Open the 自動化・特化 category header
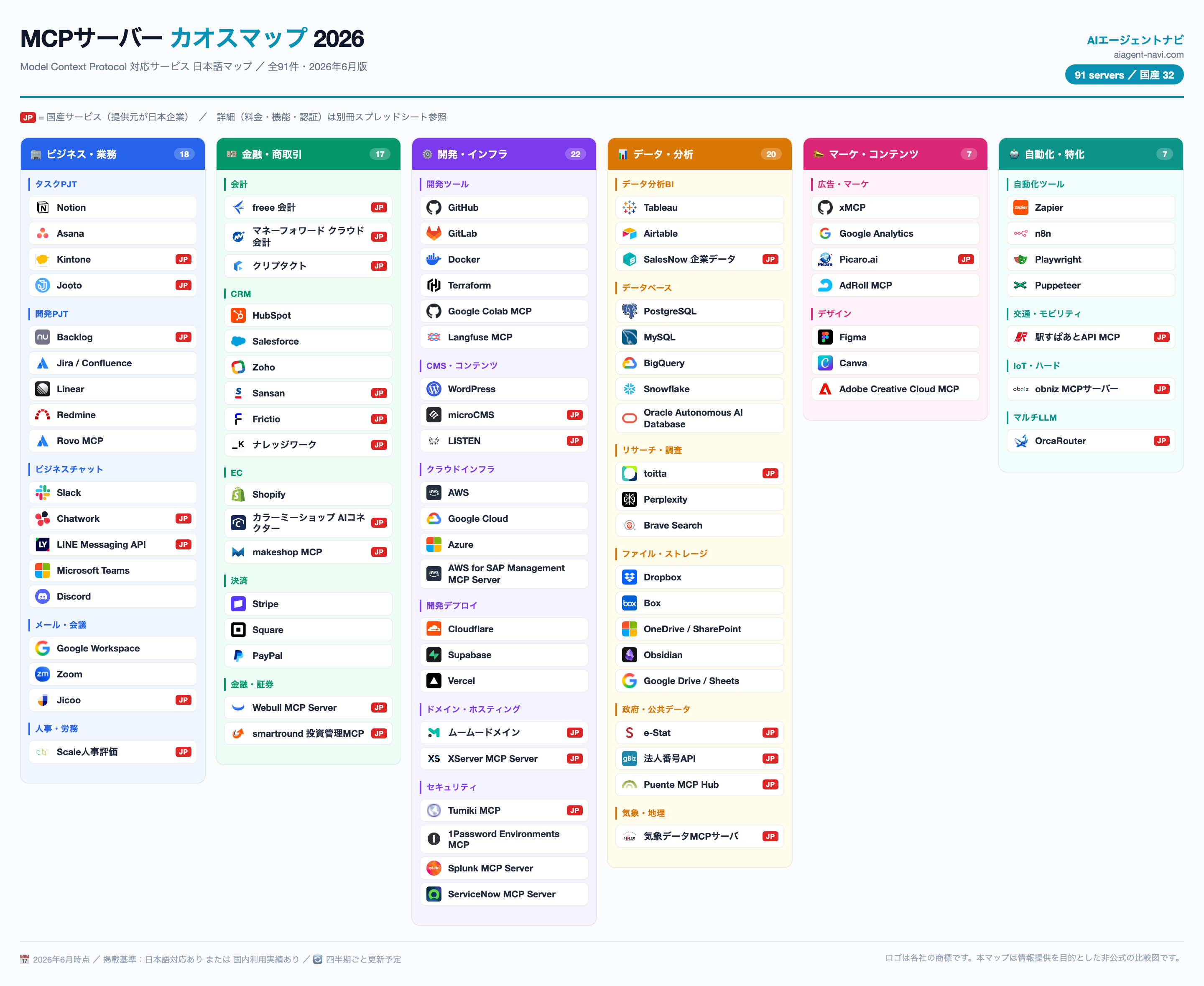 coord(1091,154)
